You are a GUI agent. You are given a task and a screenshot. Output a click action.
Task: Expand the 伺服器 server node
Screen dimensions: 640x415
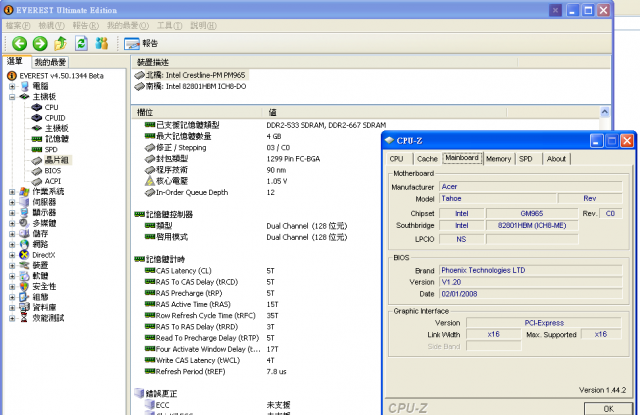point(12,202)
